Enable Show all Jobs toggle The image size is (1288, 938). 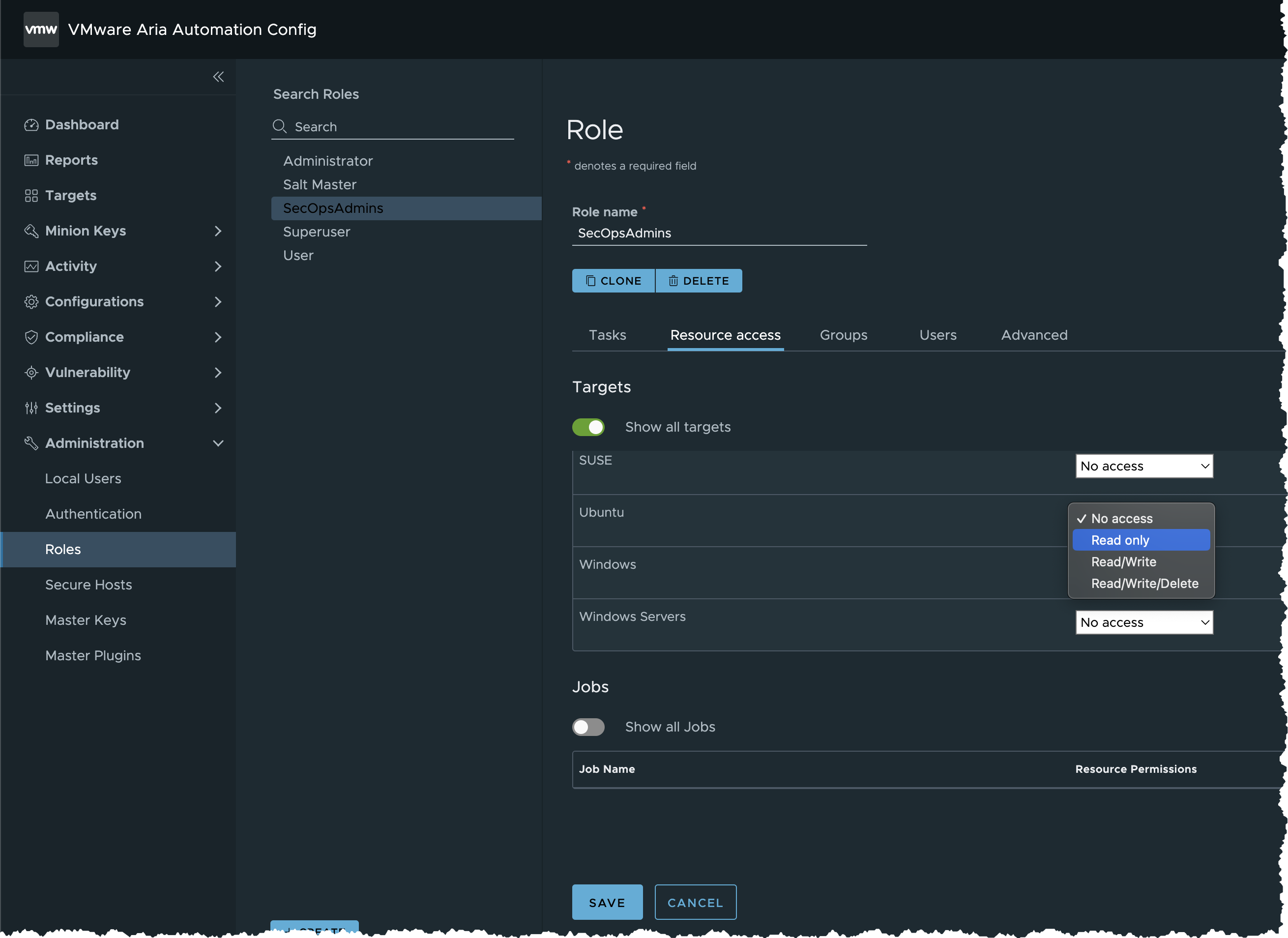588,727
